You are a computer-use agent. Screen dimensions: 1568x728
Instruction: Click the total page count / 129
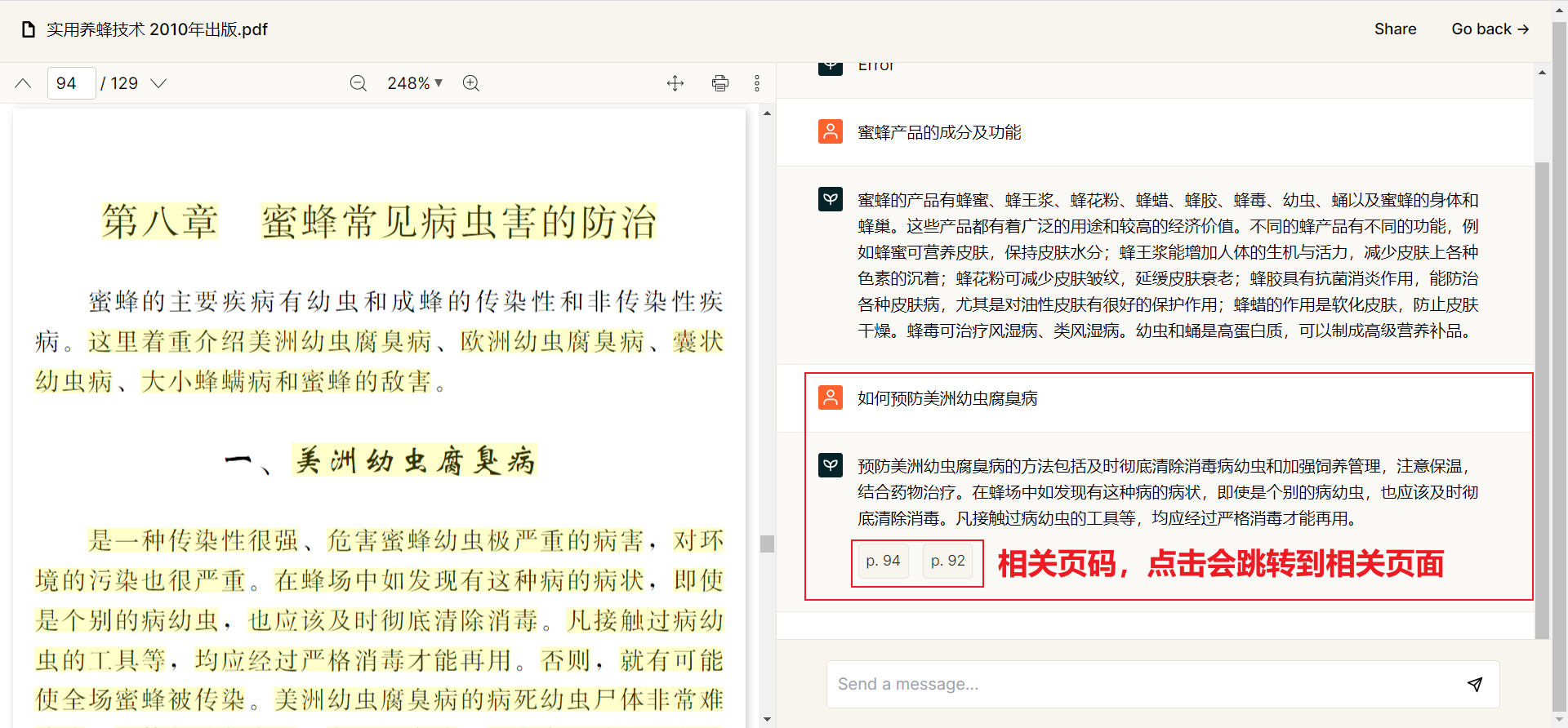(x=119, y=83)
